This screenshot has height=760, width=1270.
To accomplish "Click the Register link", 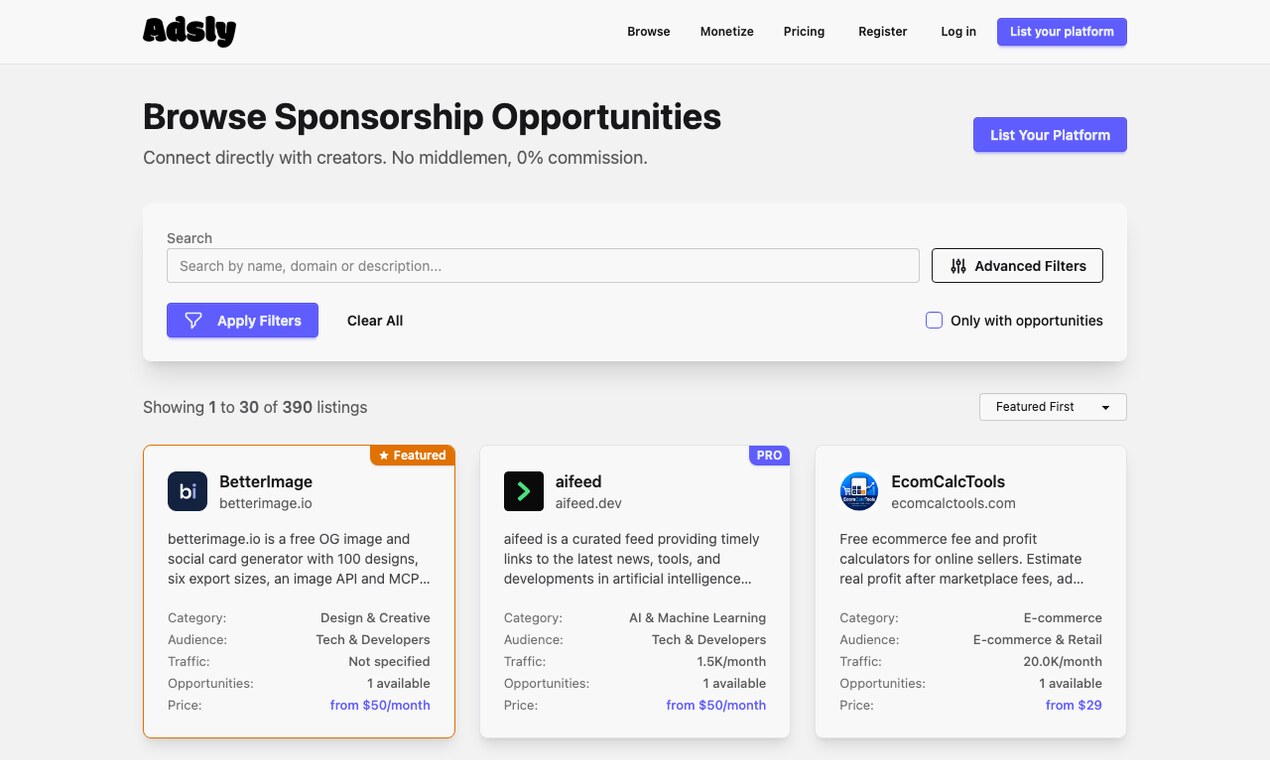I will [883, 31].
